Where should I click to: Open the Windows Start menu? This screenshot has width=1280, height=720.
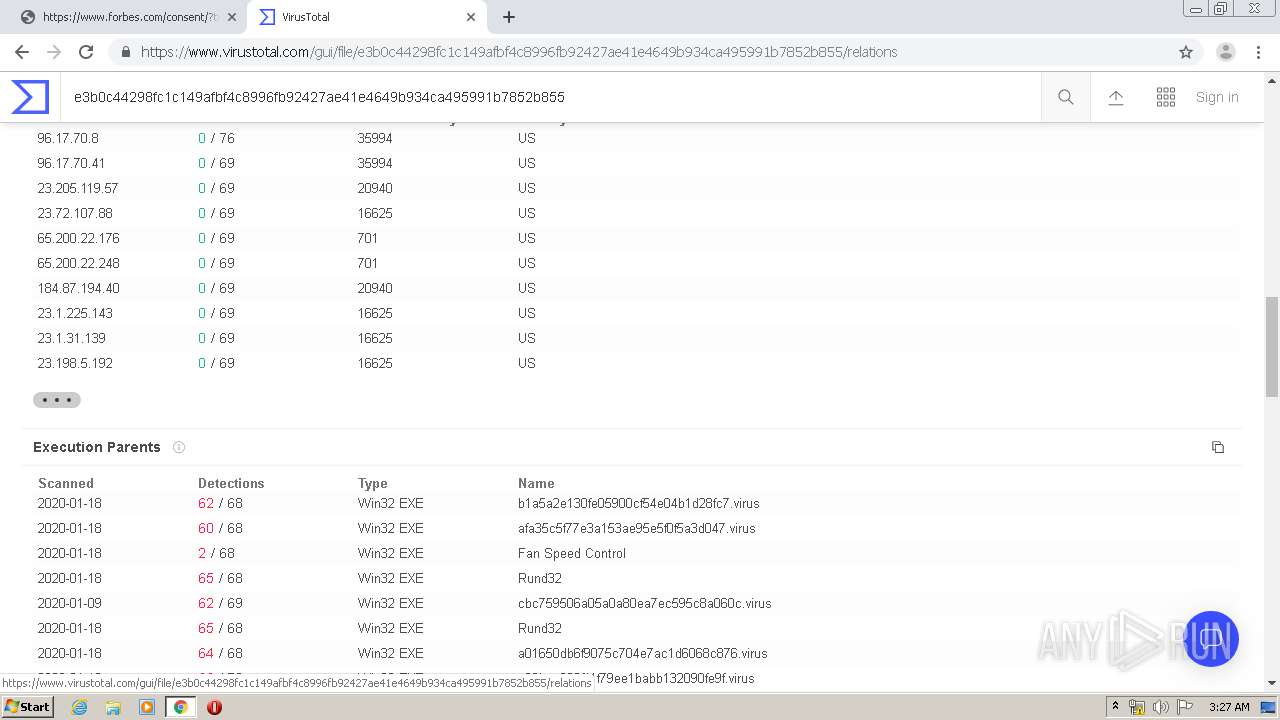pos(27,706)
